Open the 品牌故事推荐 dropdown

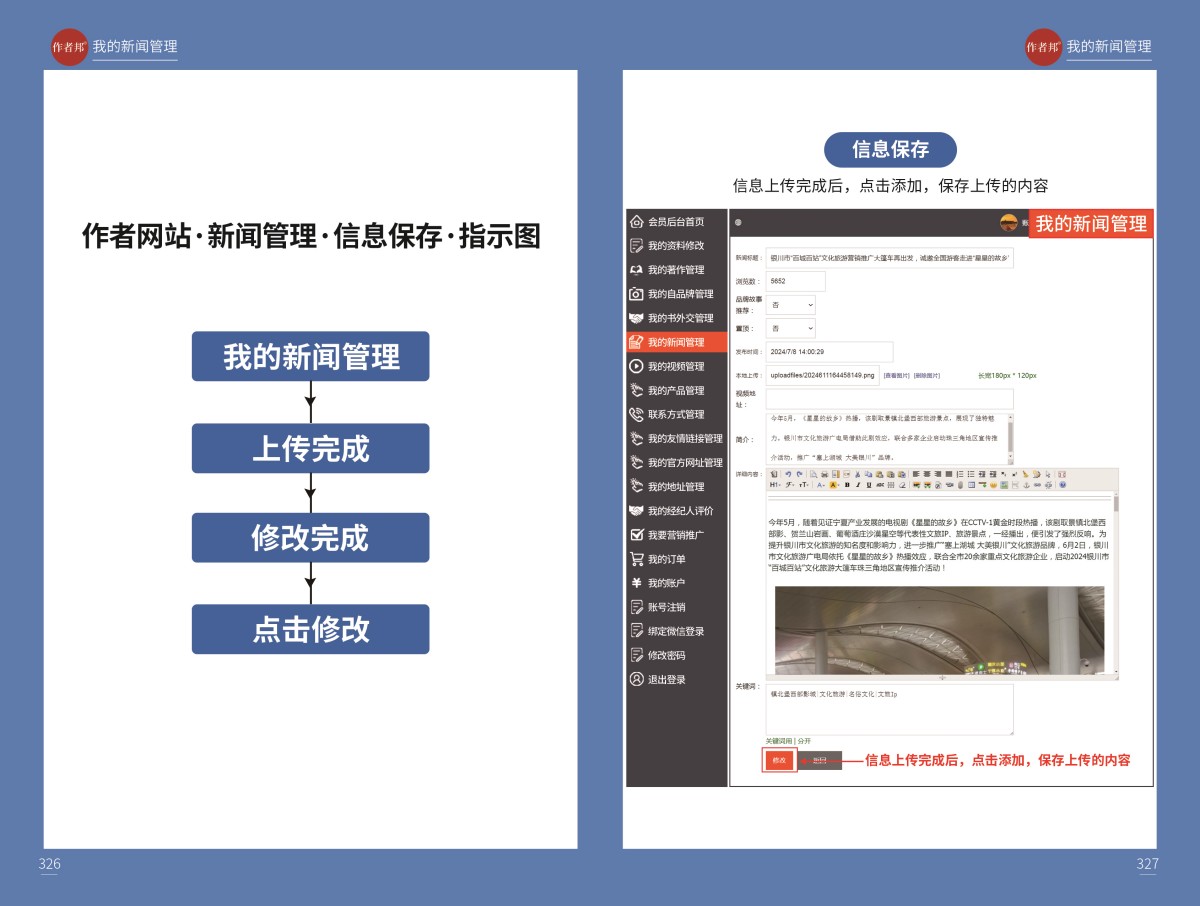(x=790, y=304)
